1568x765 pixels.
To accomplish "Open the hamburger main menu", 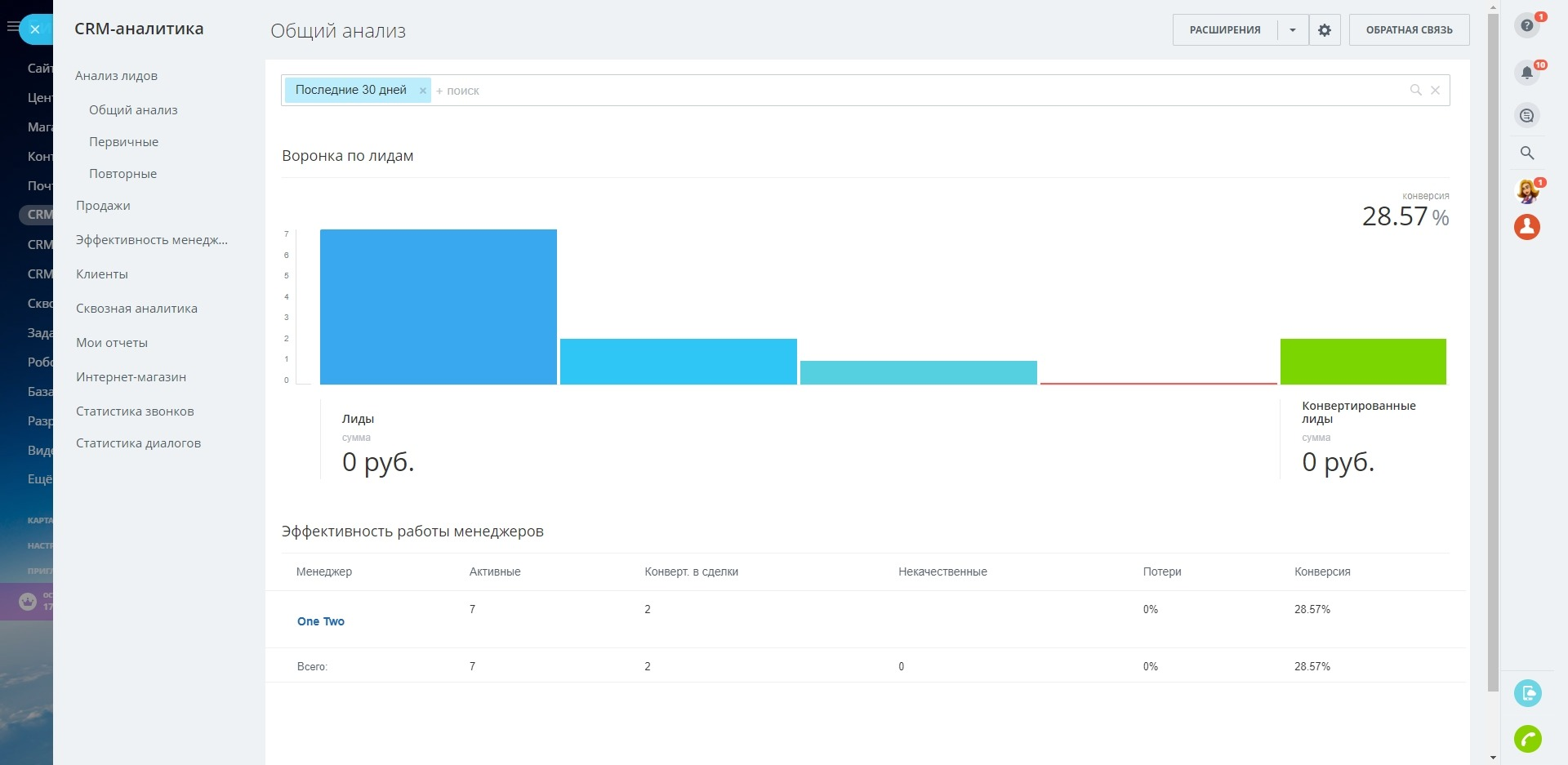I will click(11, 28).
